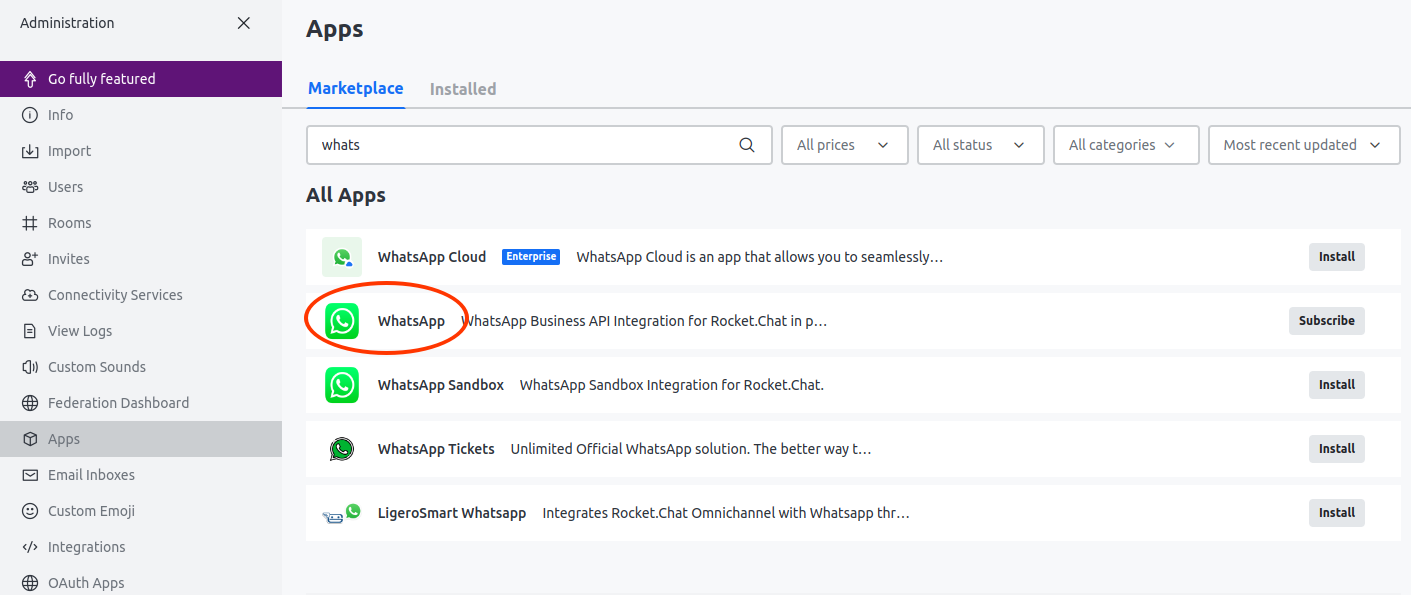Subscribe to the WhatsApp app
1411x595 pixels.
point(1326,321)
